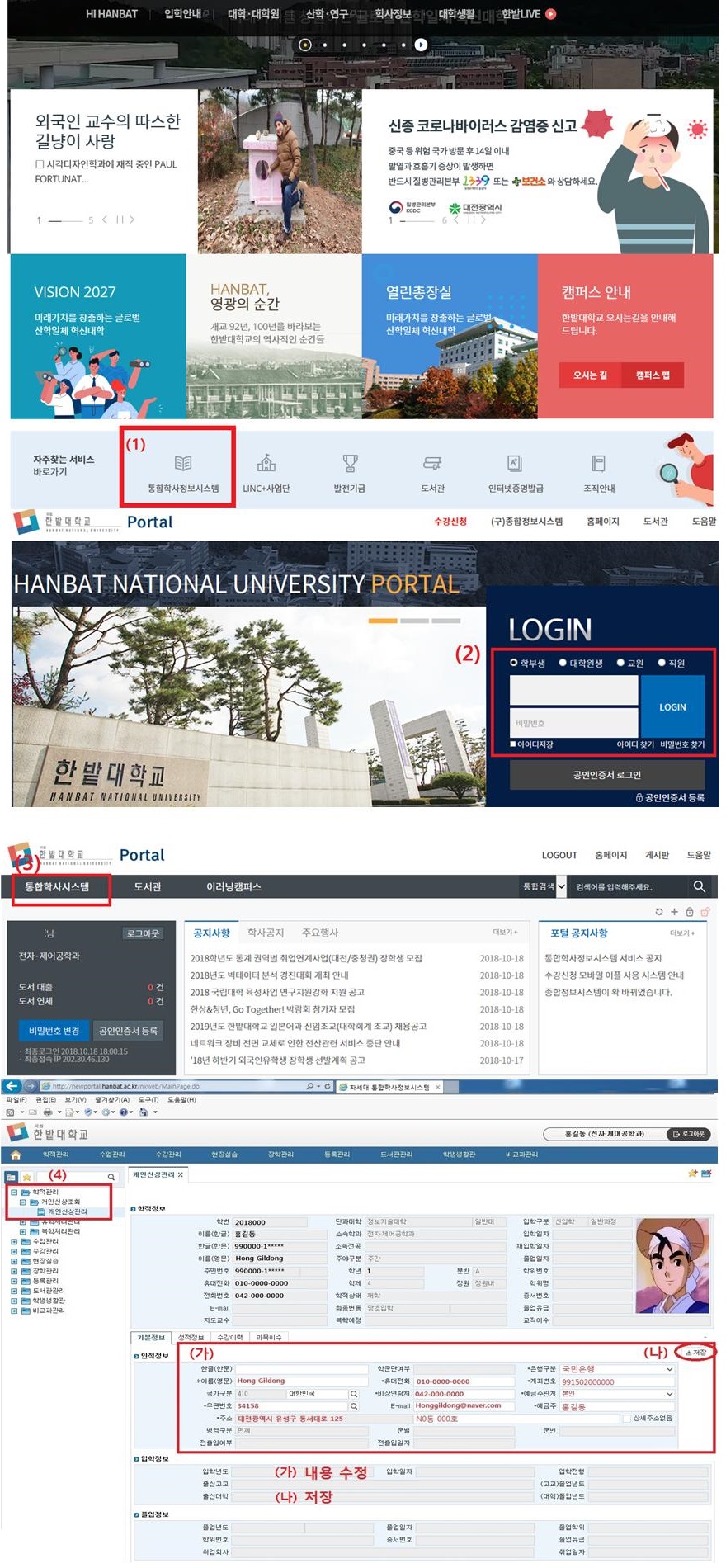Open the 학적관리 top menu item
Viewport: 726px width, 1568px height.
coord(56,1155)
